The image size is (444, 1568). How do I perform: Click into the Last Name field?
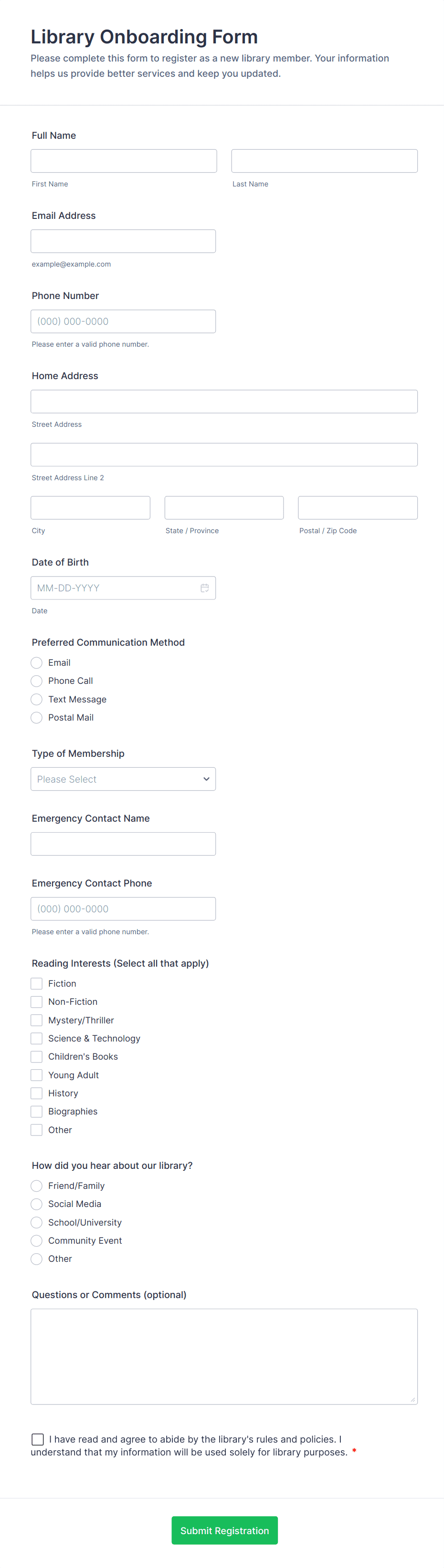(324, 161)
